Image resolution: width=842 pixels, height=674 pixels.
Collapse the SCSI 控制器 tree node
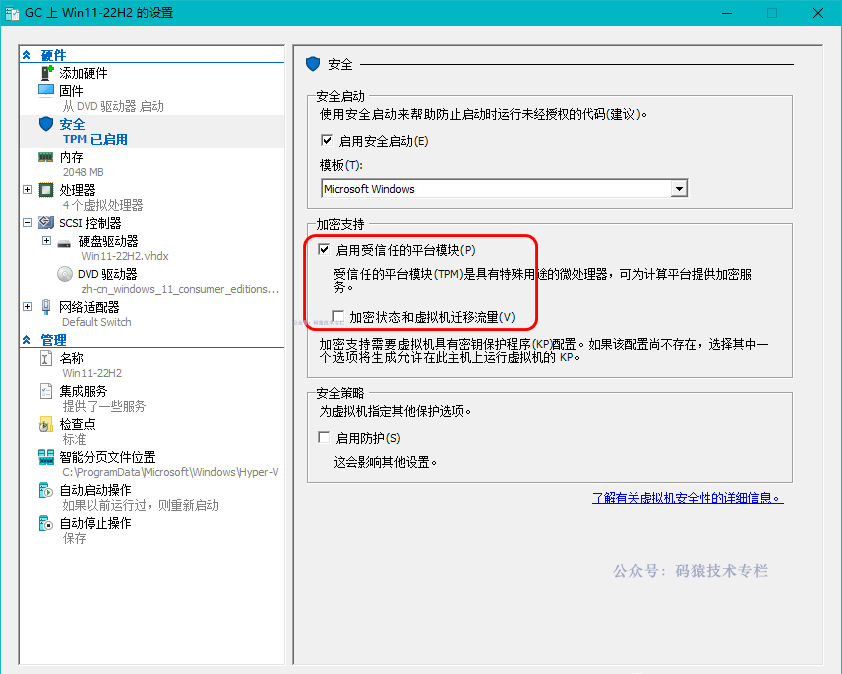[27, 222]
